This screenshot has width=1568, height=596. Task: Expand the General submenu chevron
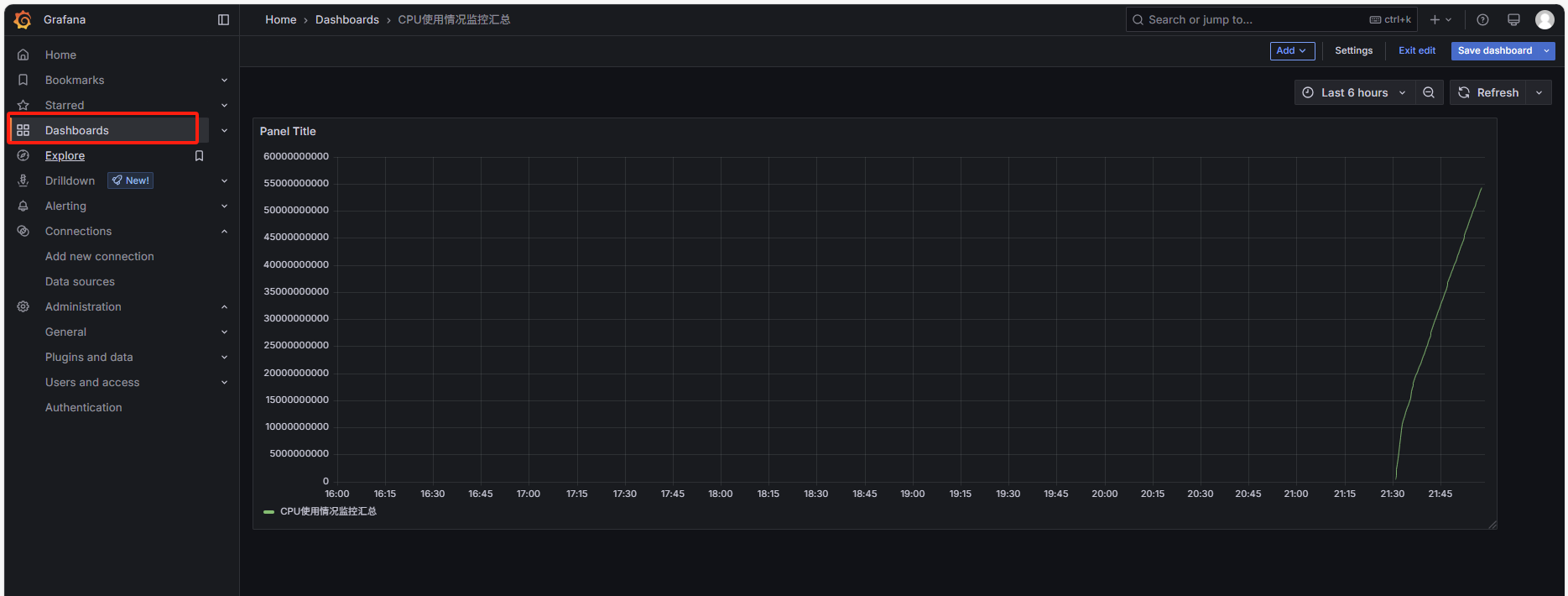click(224, 332)
